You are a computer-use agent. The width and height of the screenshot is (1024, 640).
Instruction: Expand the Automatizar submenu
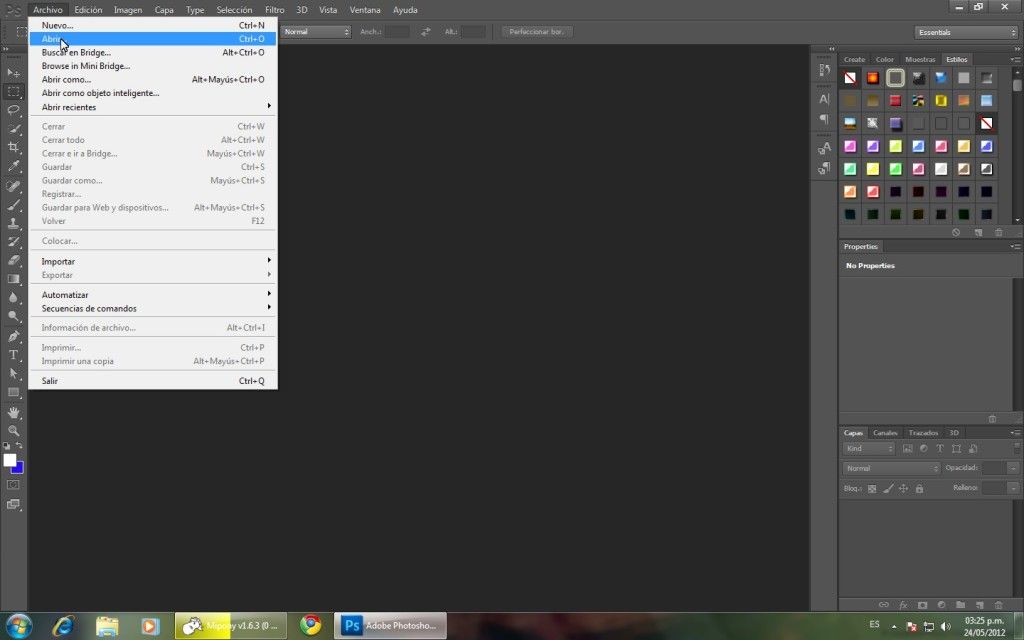click(x=153, y=295)
